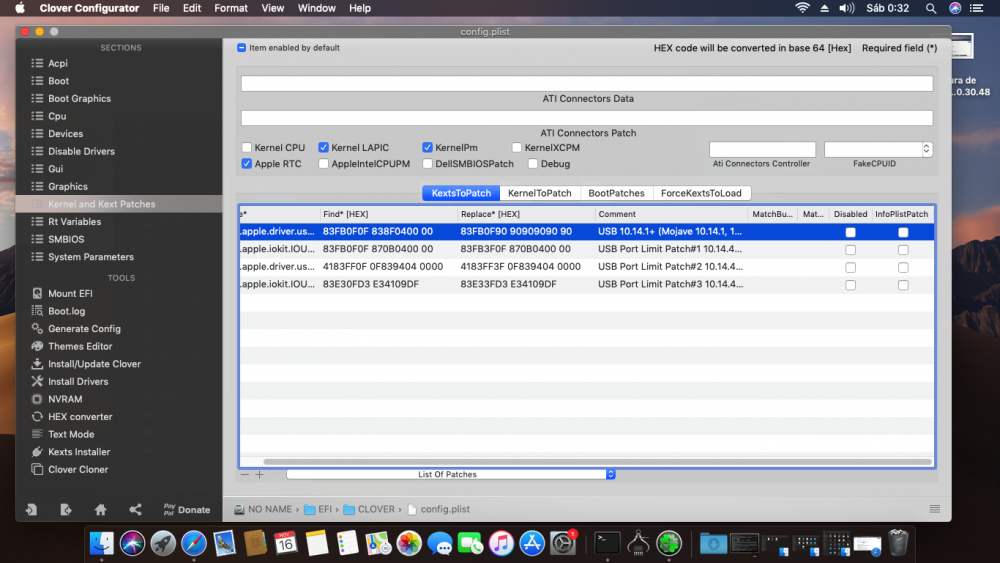Screen dimensions: 1000x563
Task: Toggle Disabled for USB Port Limit Patch#1
Action: 850,250
